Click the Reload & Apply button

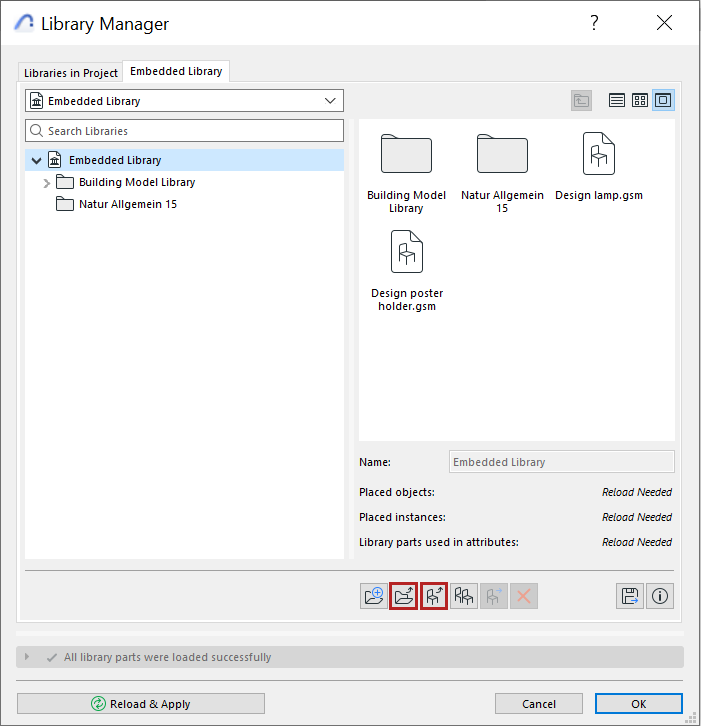tap(141, 704)
